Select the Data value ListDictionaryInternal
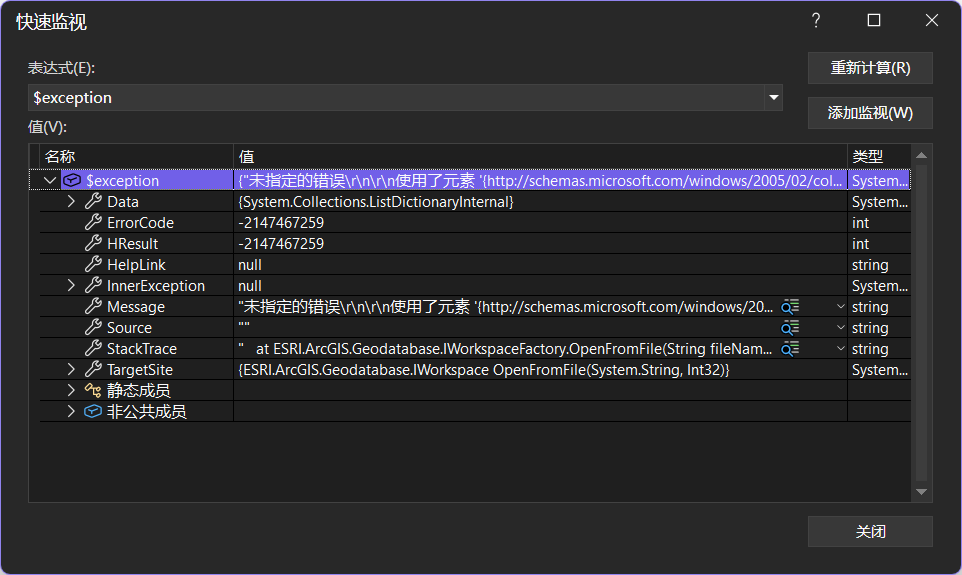 point(375,201)
